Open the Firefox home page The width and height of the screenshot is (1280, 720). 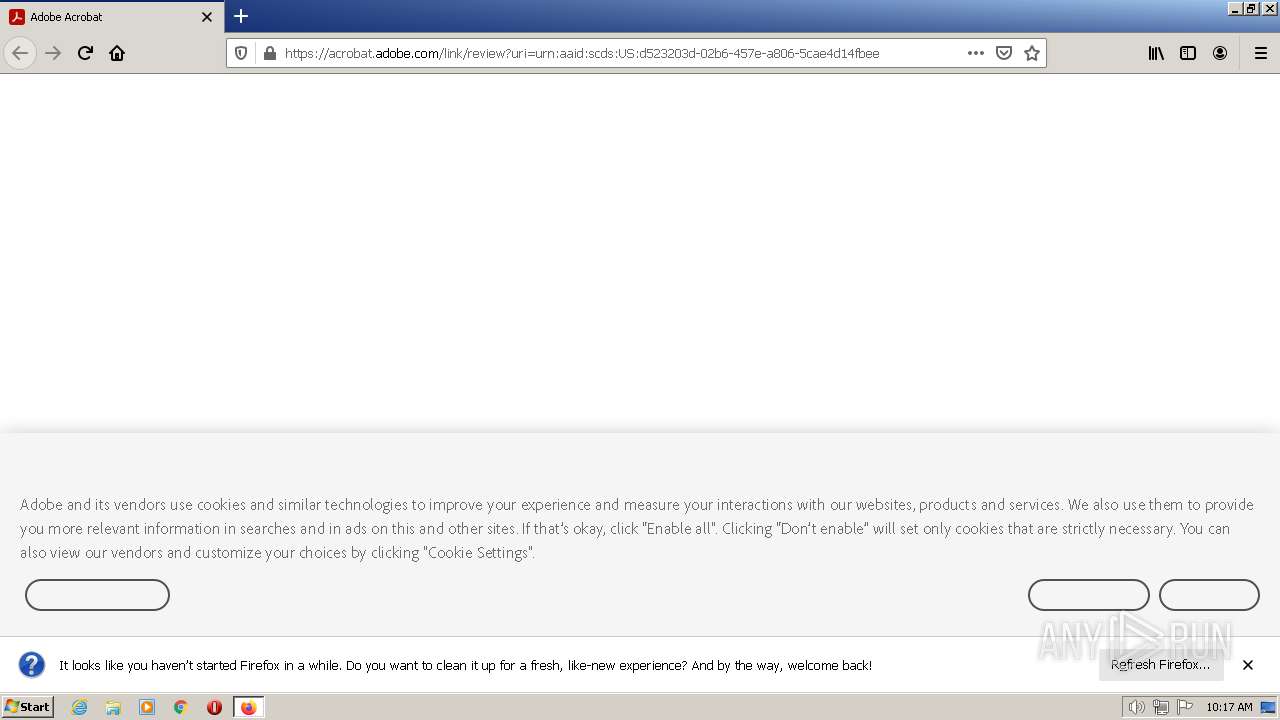tap(117, 53)
